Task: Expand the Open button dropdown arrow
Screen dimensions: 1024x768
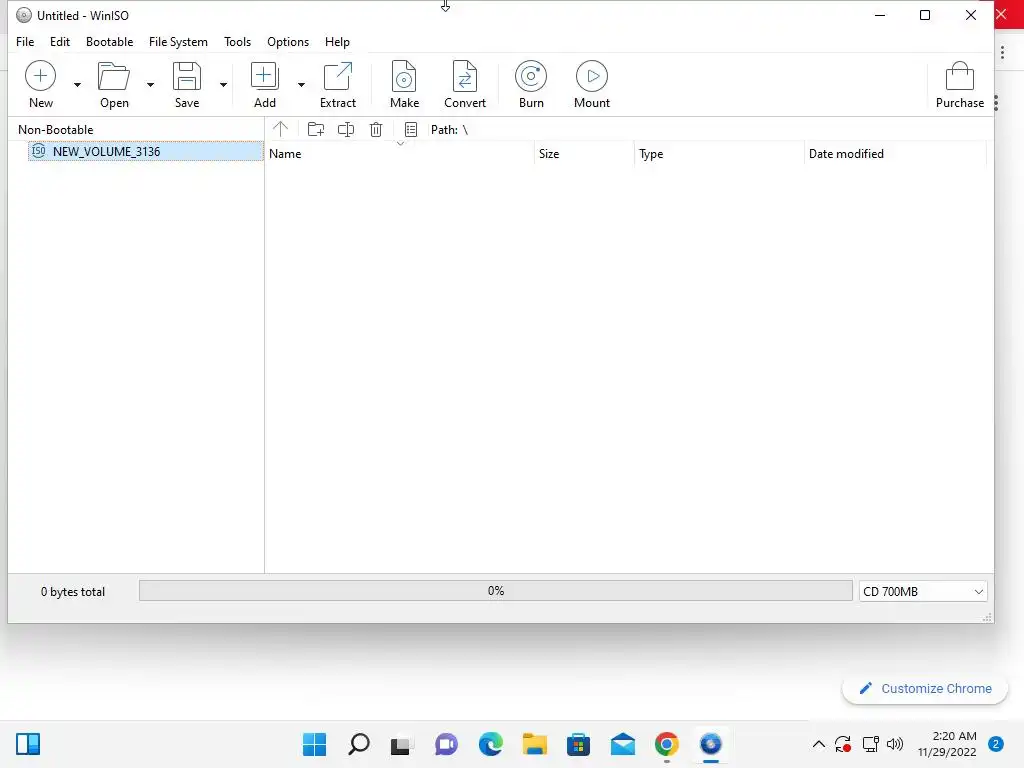Action: [x=150, y=85]
